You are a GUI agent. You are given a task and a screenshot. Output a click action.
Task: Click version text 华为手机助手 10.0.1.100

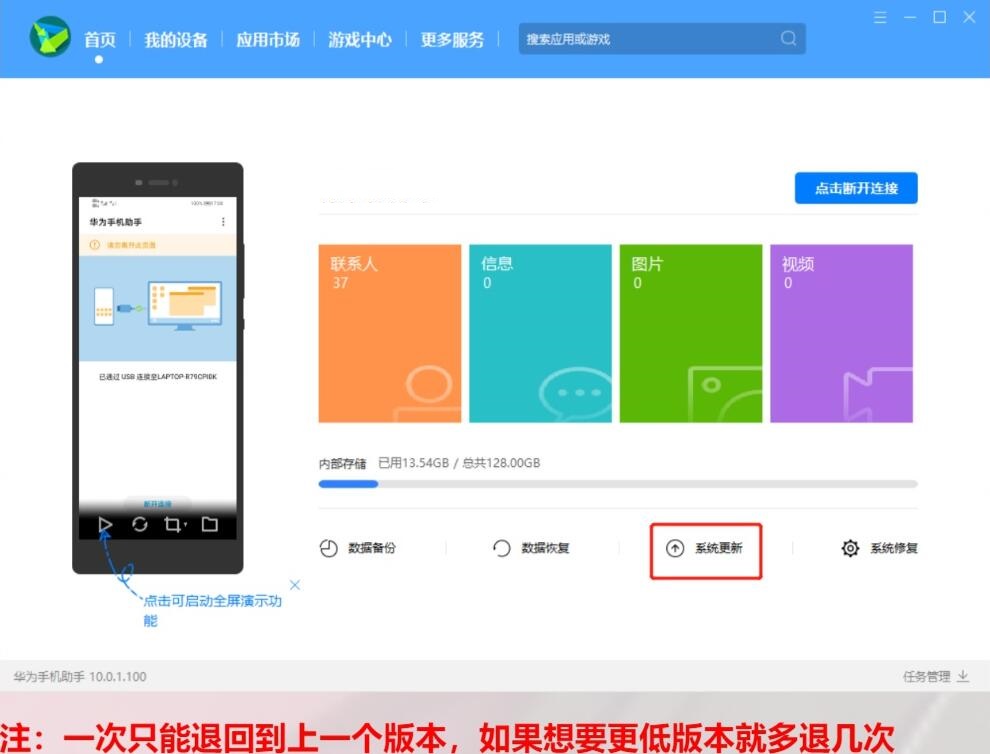[80, 676]
